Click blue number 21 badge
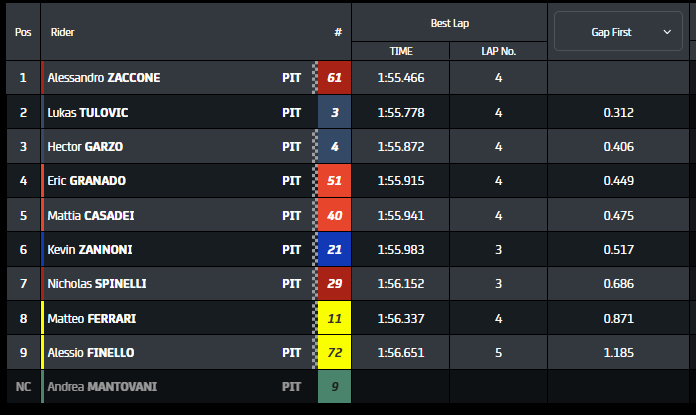Viewport: 696px width, 415px height. (334, 250)
